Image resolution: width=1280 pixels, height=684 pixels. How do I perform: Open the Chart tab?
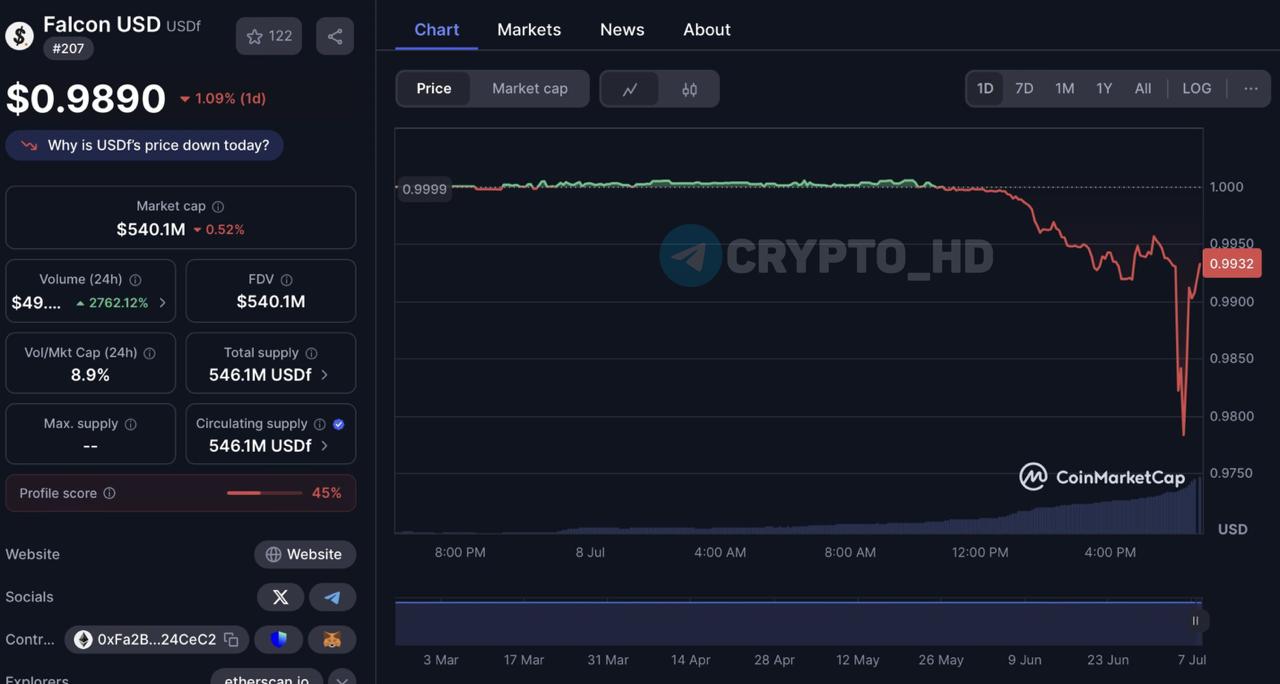tap(437, 30)
